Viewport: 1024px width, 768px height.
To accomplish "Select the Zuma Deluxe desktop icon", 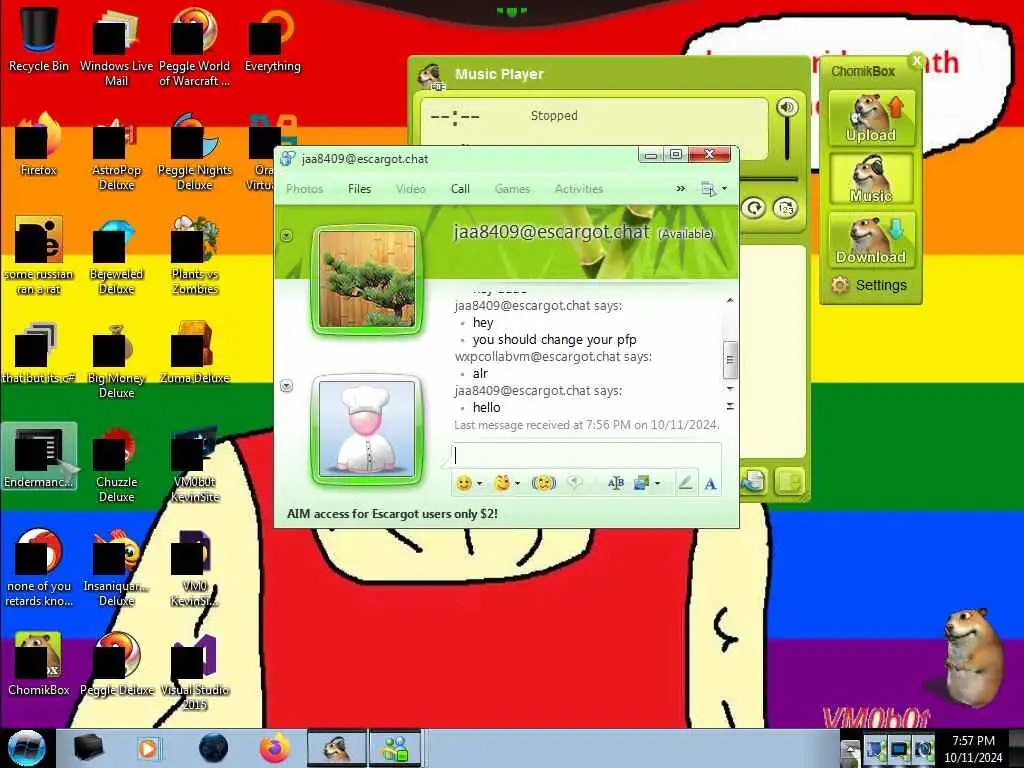I will (195, 351).
